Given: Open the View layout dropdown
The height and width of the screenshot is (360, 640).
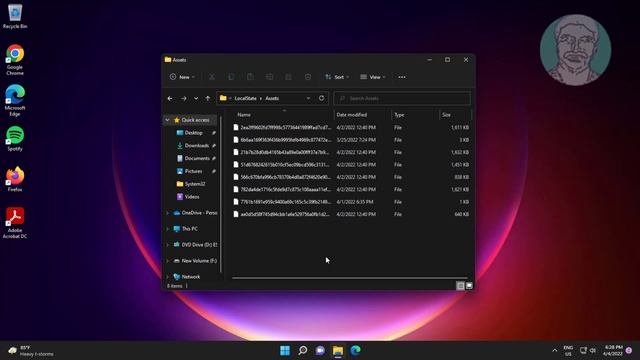Looking at the screenshot, I should pyautogui.click(x=373, y=77).
